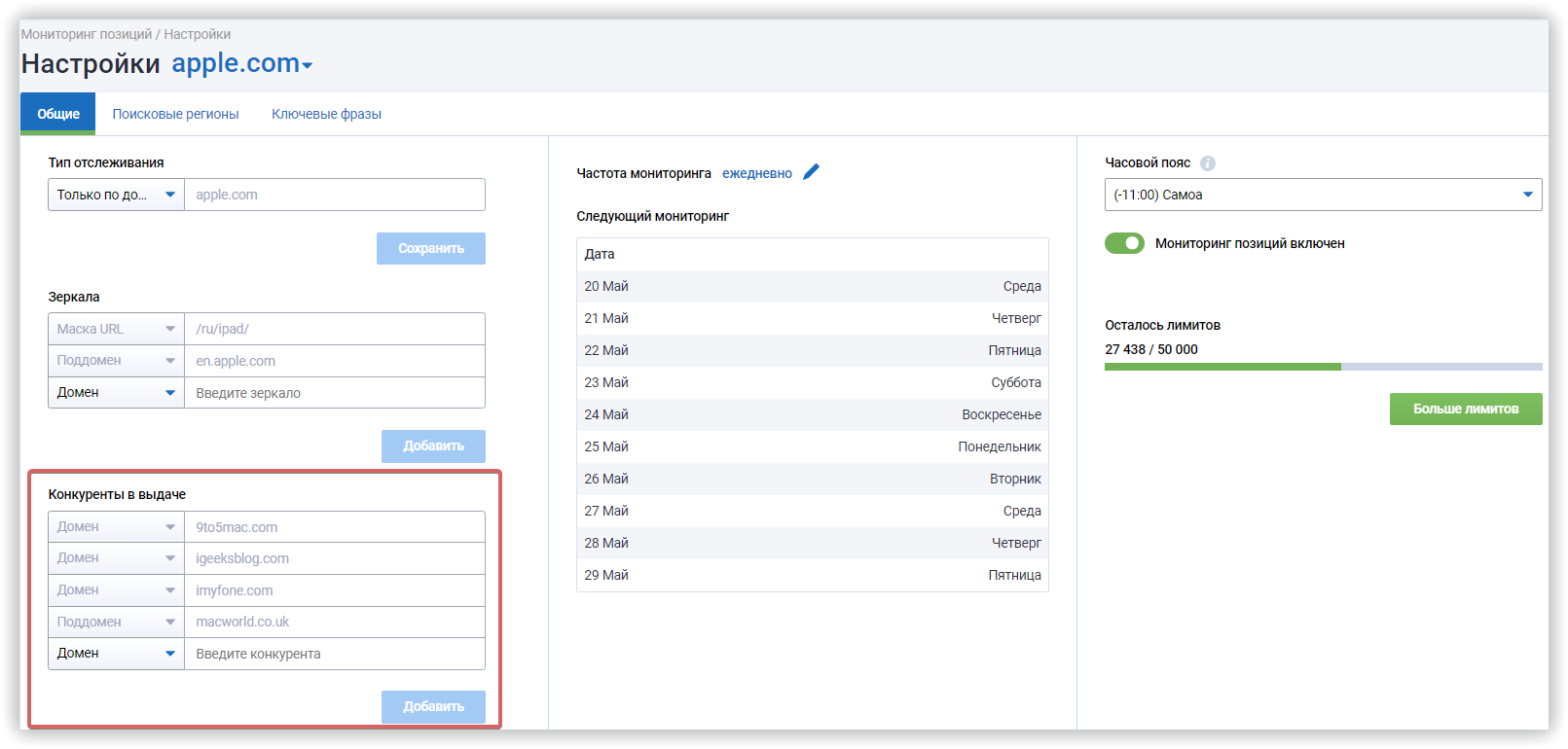Image resolution: width=1568 pixels, height=749 pixels.
Task: Click the info icon next to Часовой пояс
Action: point(1208,163)
